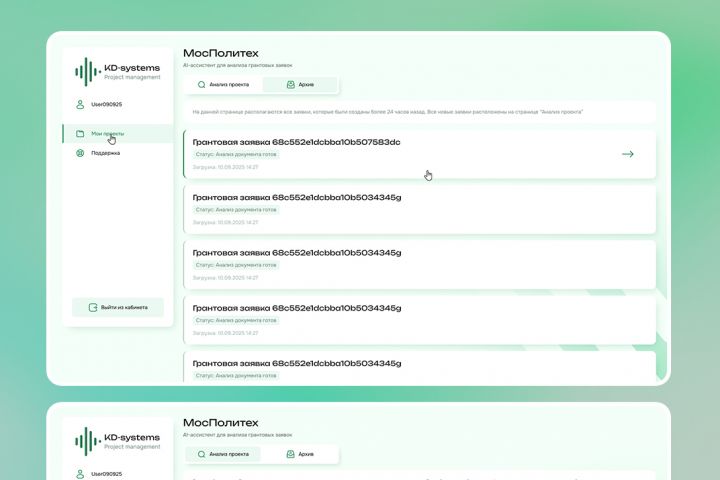Select the Архив tab in upper screen
This screenshot has height=480, width=720.
[x=300, y=85]
